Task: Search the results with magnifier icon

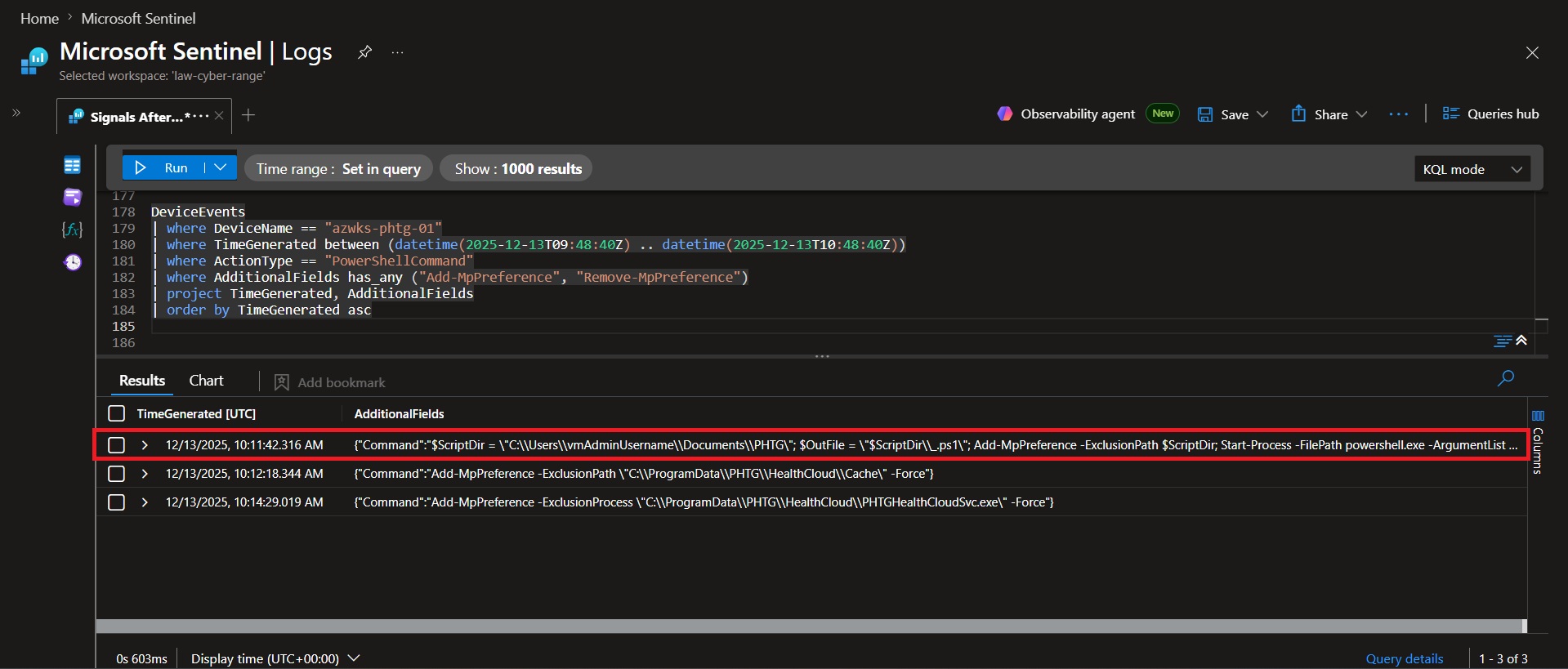Action: pyautogui.click(x=1505, y=378)
